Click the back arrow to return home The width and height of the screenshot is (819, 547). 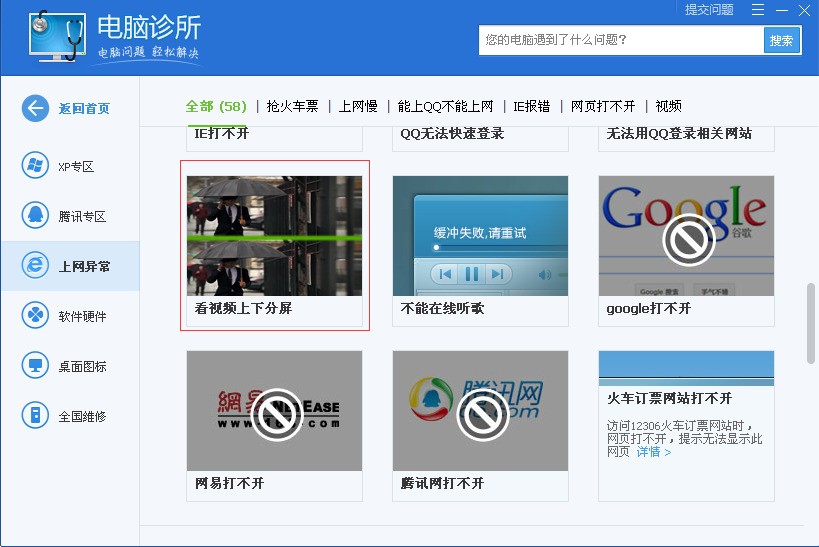tap(36, 108)
